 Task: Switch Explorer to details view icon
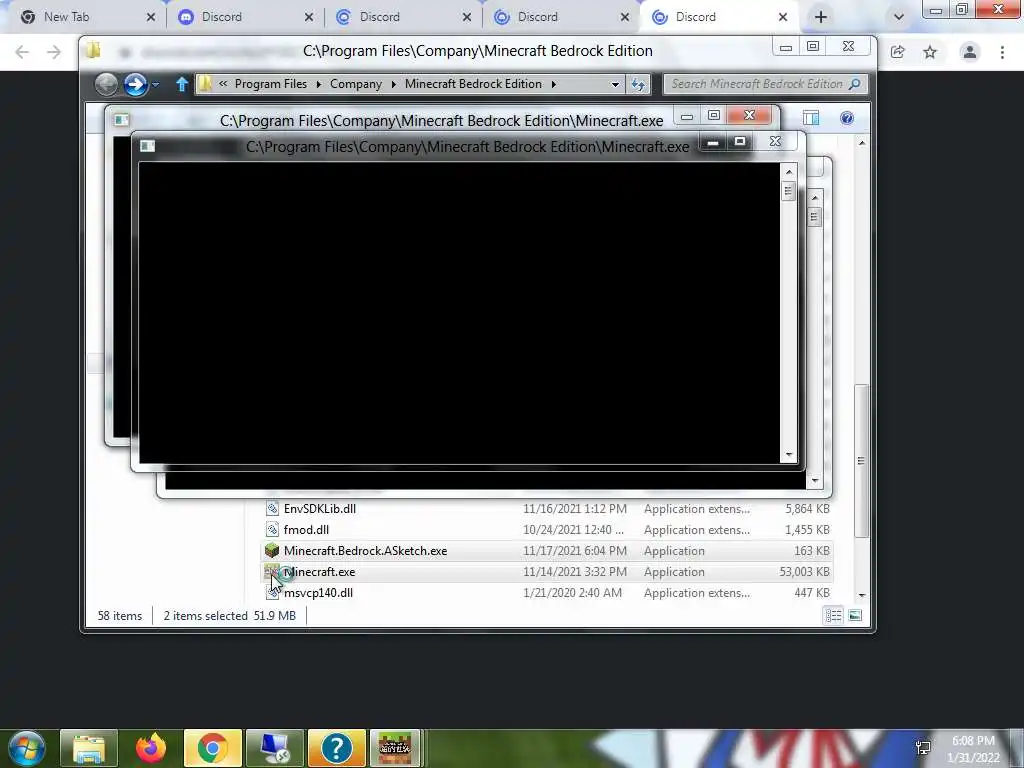833,615
